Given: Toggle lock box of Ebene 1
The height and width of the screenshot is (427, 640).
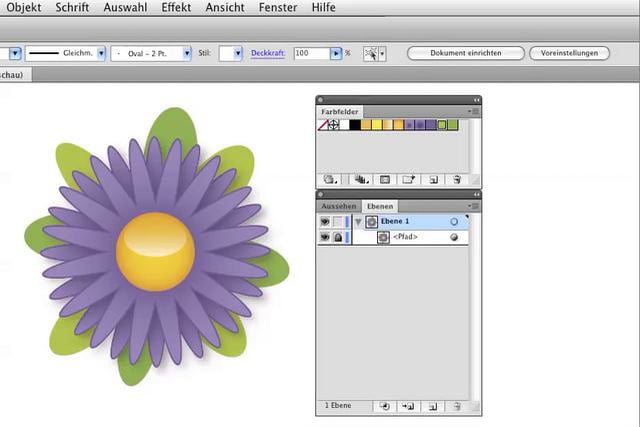Looking at the screenshot, I should (x=338, y=222).
